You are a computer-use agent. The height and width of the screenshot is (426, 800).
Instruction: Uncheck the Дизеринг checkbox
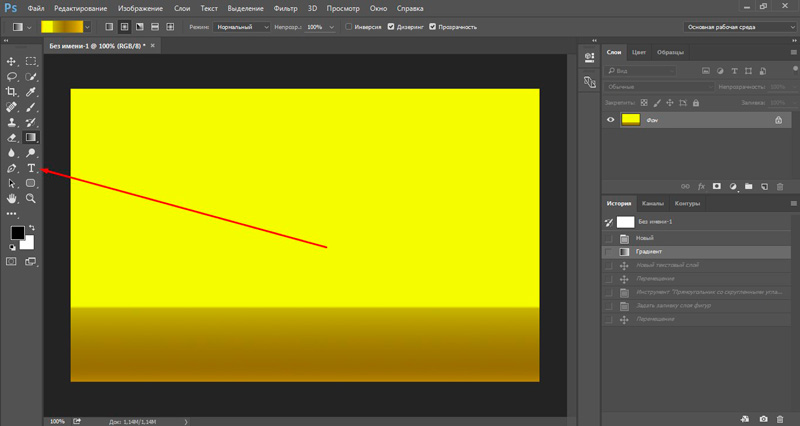coord(391,27)
